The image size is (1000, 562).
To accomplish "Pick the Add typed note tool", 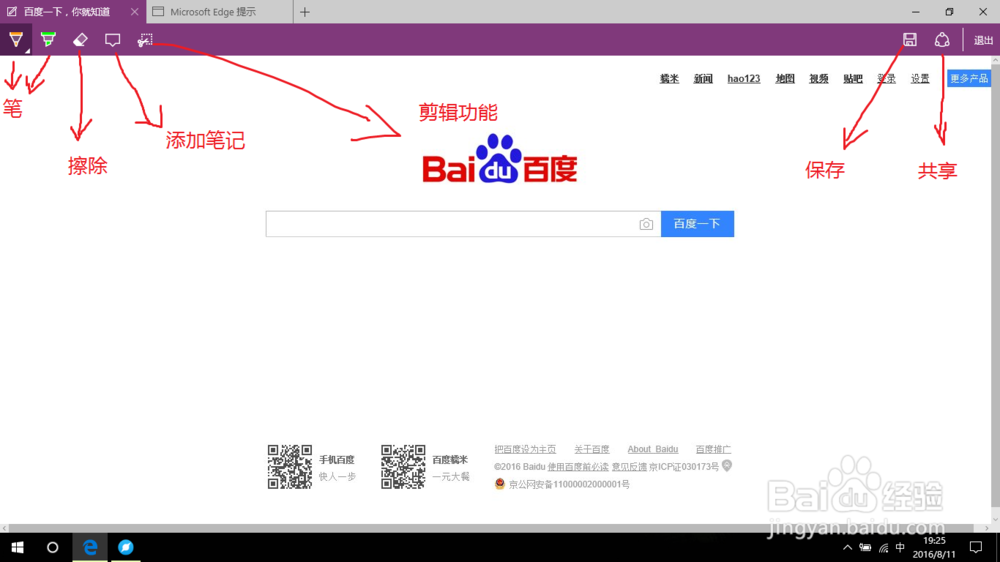I will coord(112,40).
